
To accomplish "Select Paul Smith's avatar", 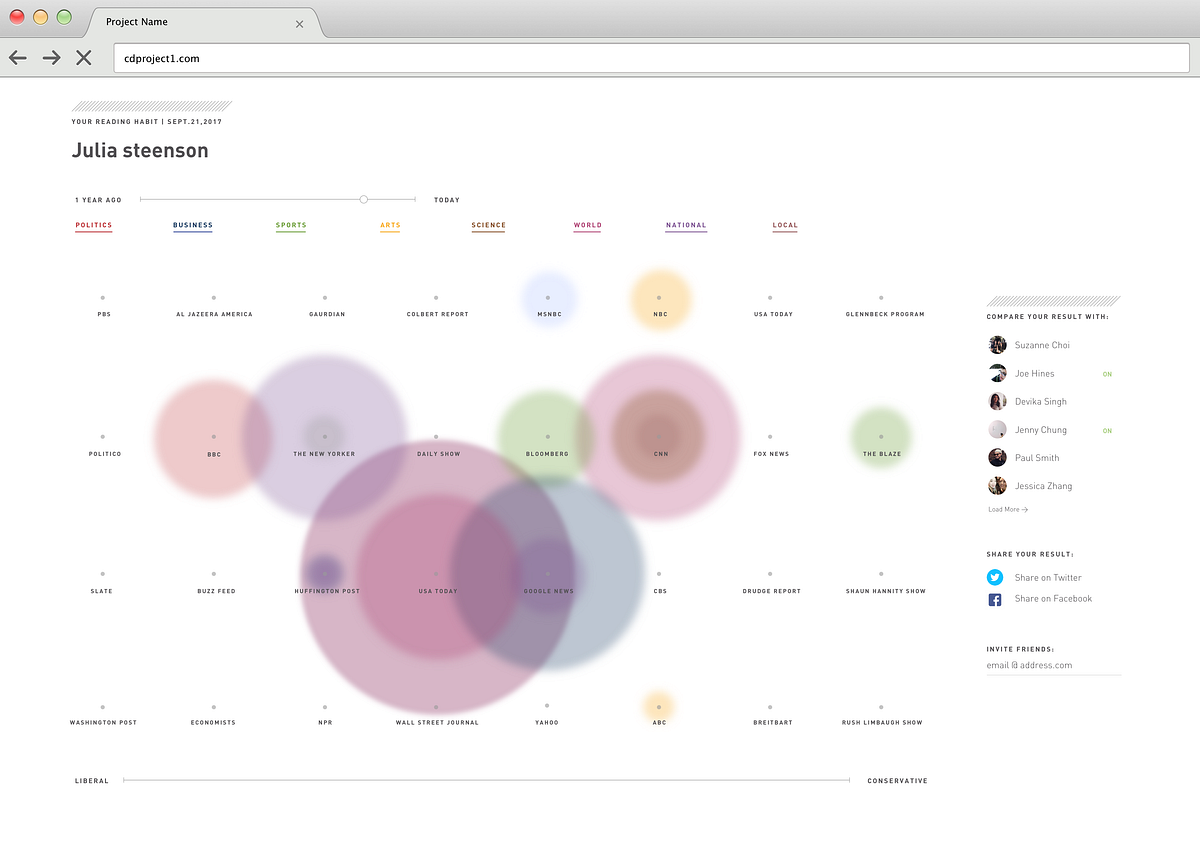I will (x=997, y=457).
